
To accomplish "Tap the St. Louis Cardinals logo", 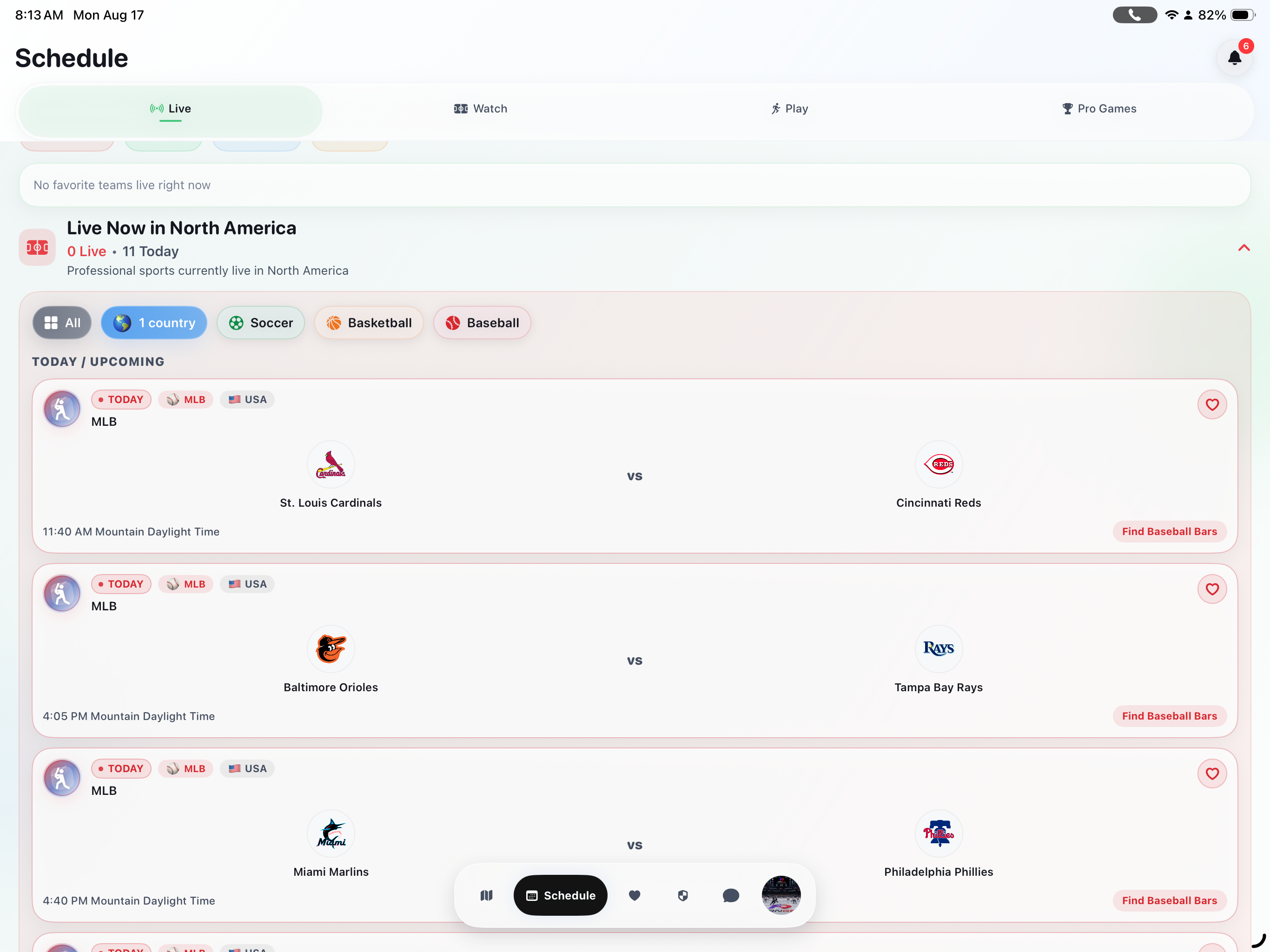I will [331, 464].
